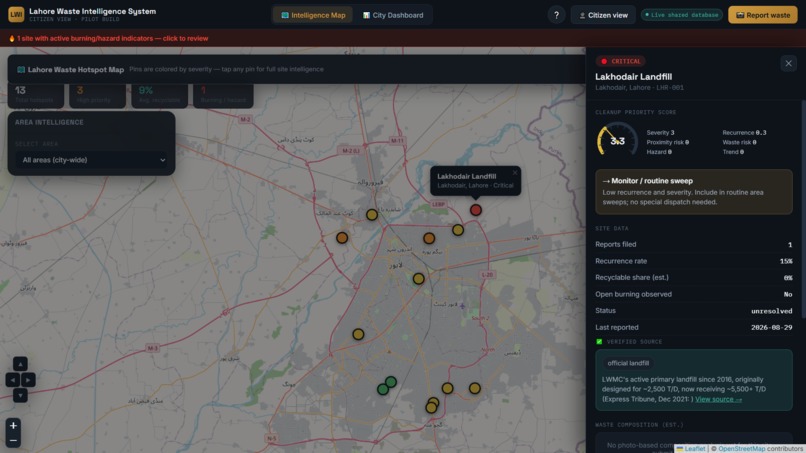This screenshot has width=806, height=453.
Task: Click the official landfill tag
Action: click(x=628, y=363)
